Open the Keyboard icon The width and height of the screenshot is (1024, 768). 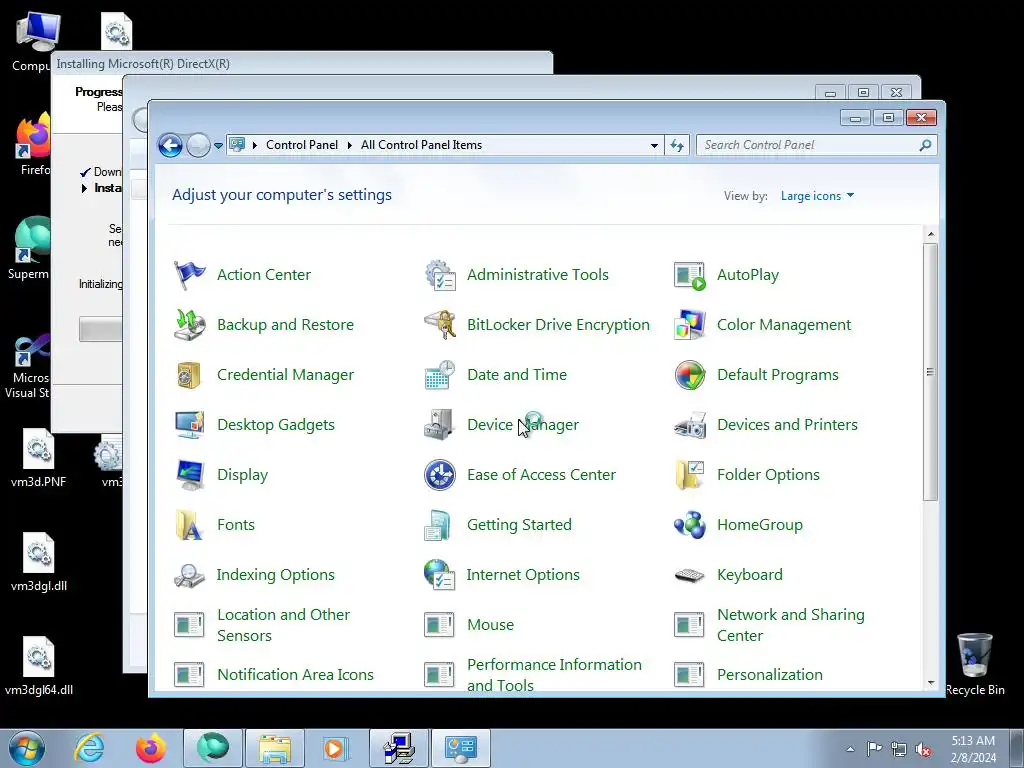click(x=690, y=575)
